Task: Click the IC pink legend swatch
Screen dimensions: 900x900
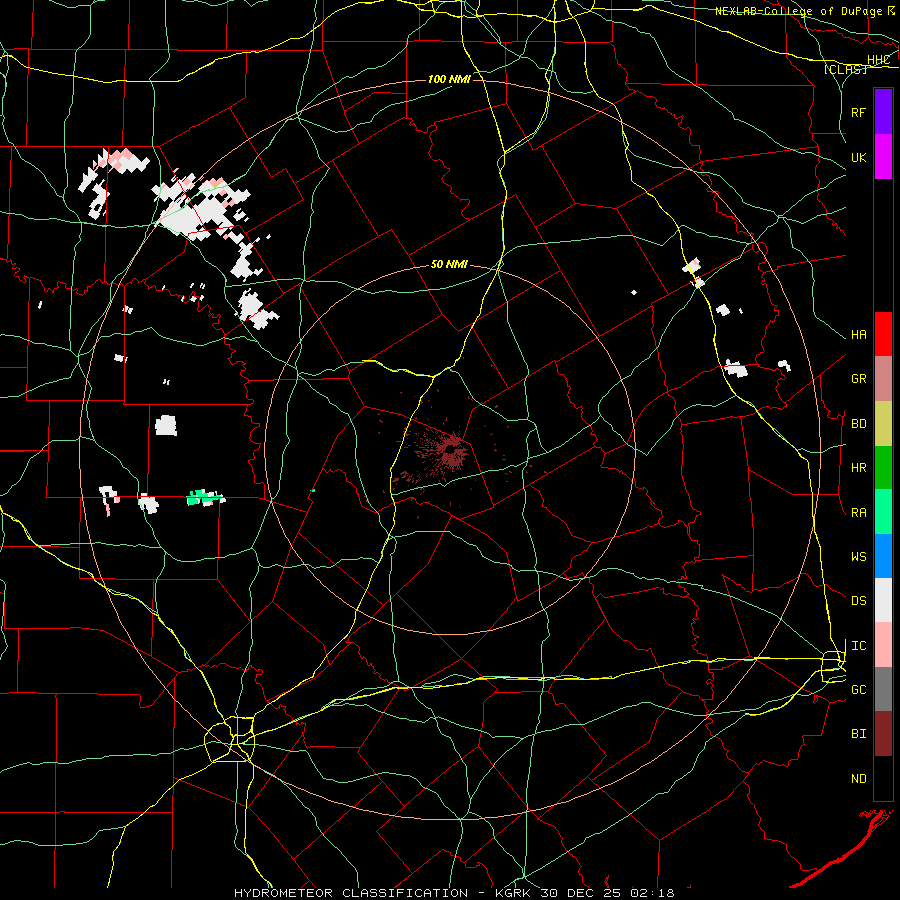Action: coord(883,645)
